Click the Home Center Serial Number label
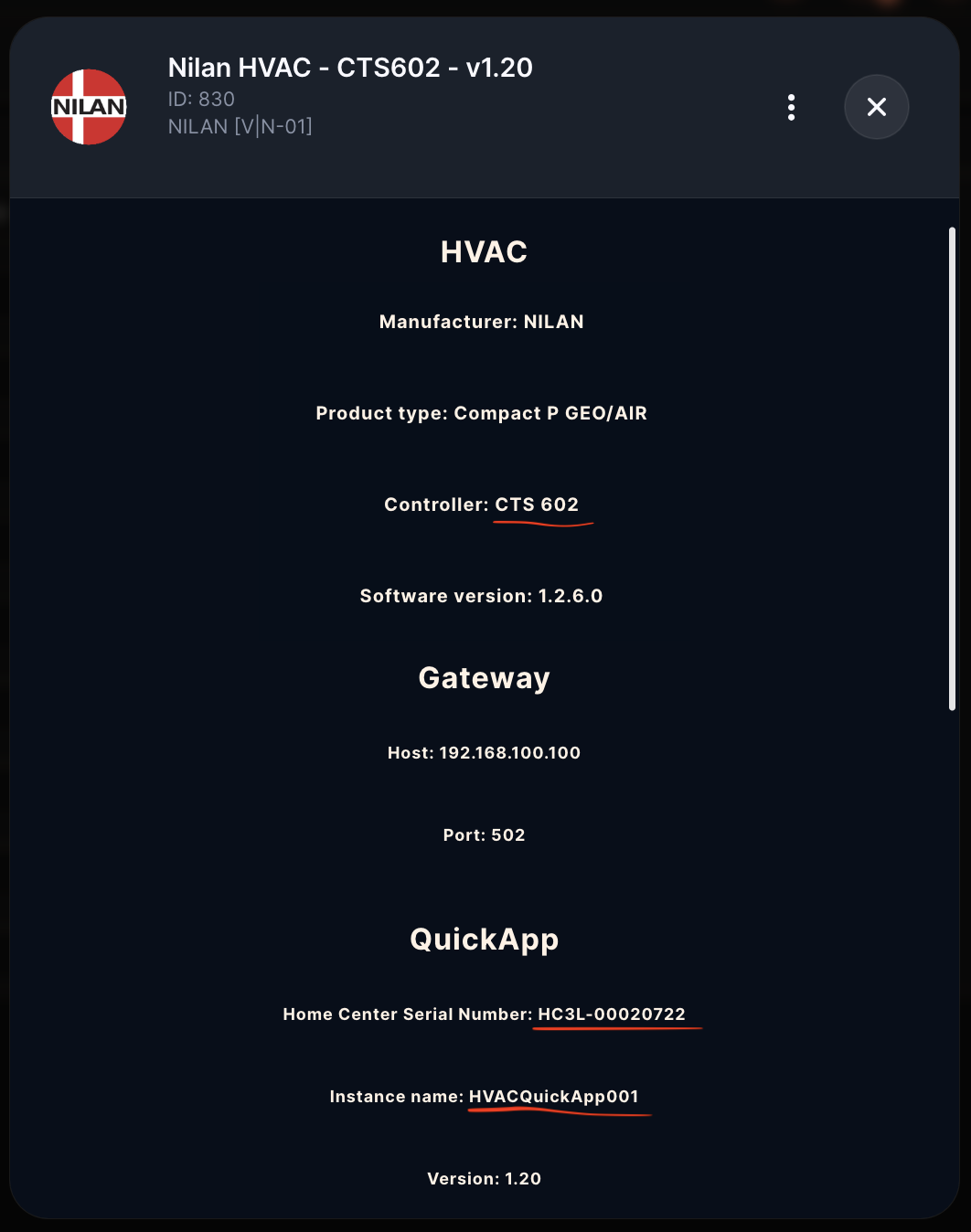The image size is (971, 1232). click(408, 1014)
